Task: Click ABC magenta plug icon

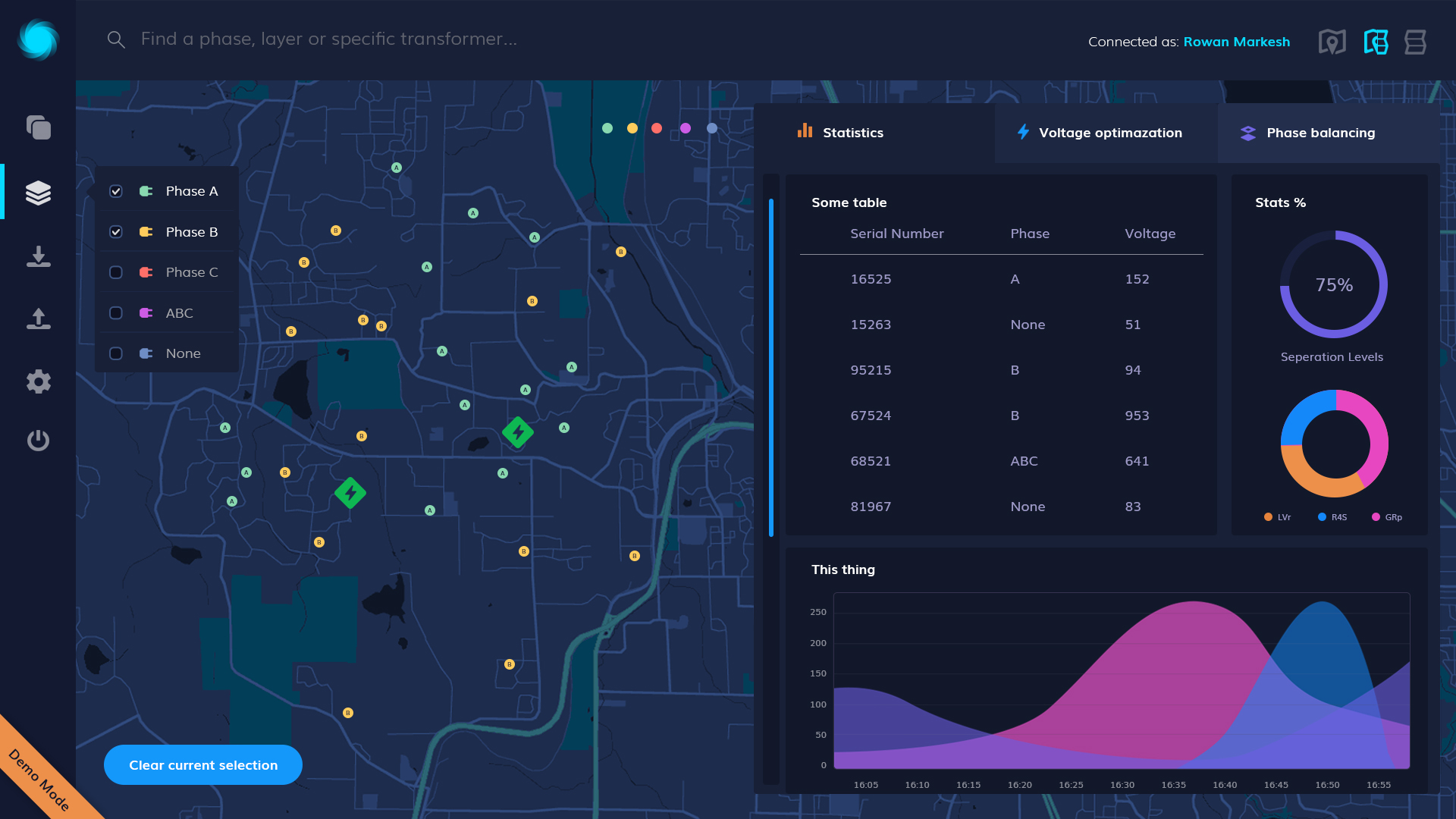Action: coord(146,312)
